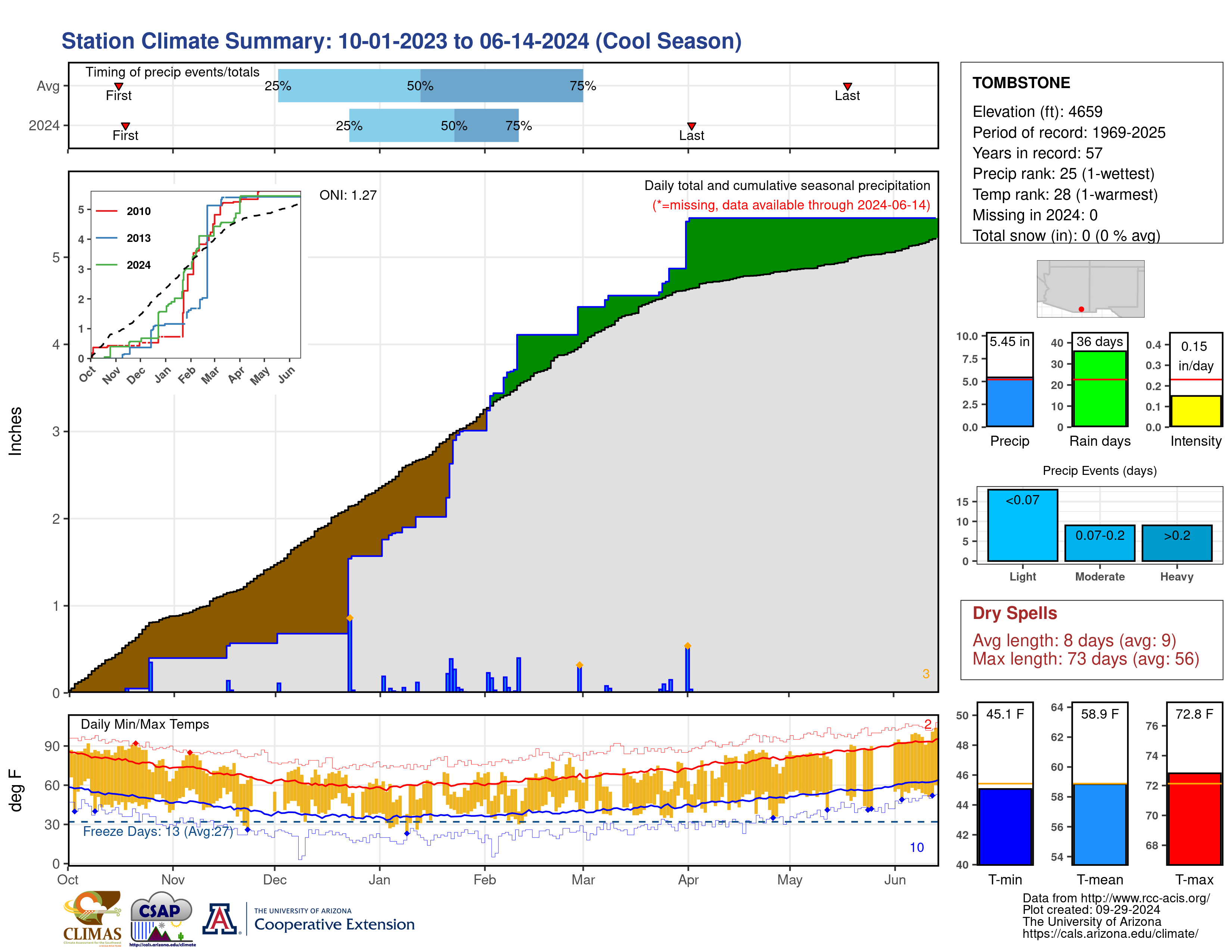Viewport: 1232px width, 952px height.
Task: Click the orange diamond on April precip bar
Action: pyautogui.click(x=688, y=646)
